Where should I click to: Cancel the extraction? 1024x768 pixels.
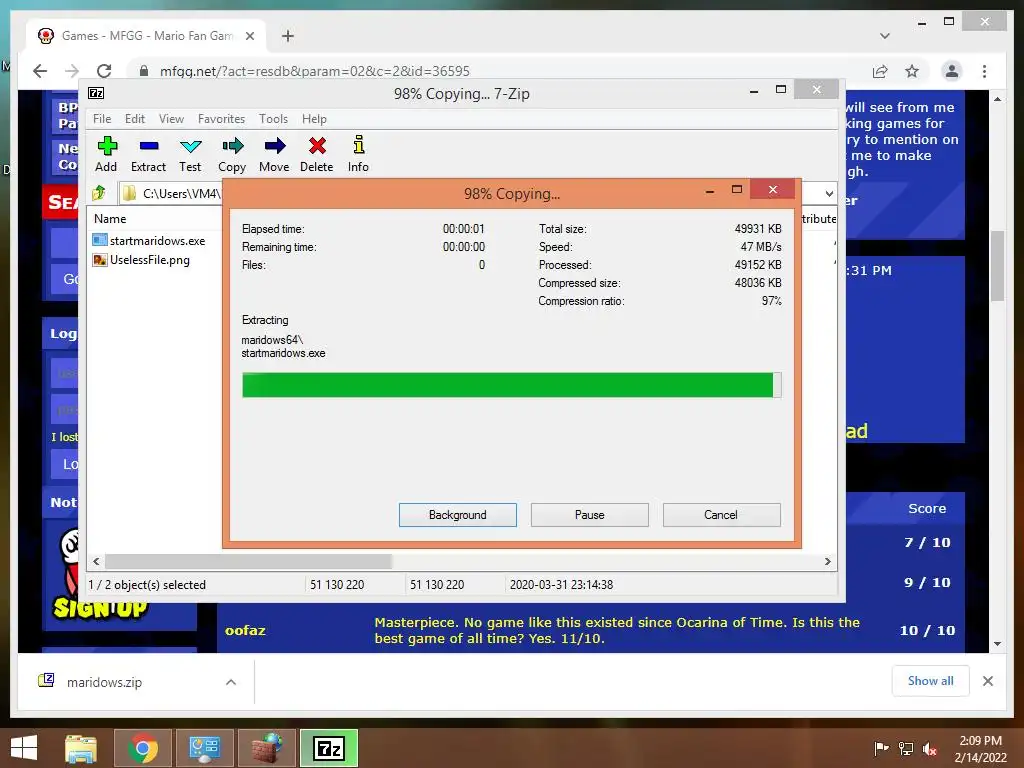(x=722, y=515)
